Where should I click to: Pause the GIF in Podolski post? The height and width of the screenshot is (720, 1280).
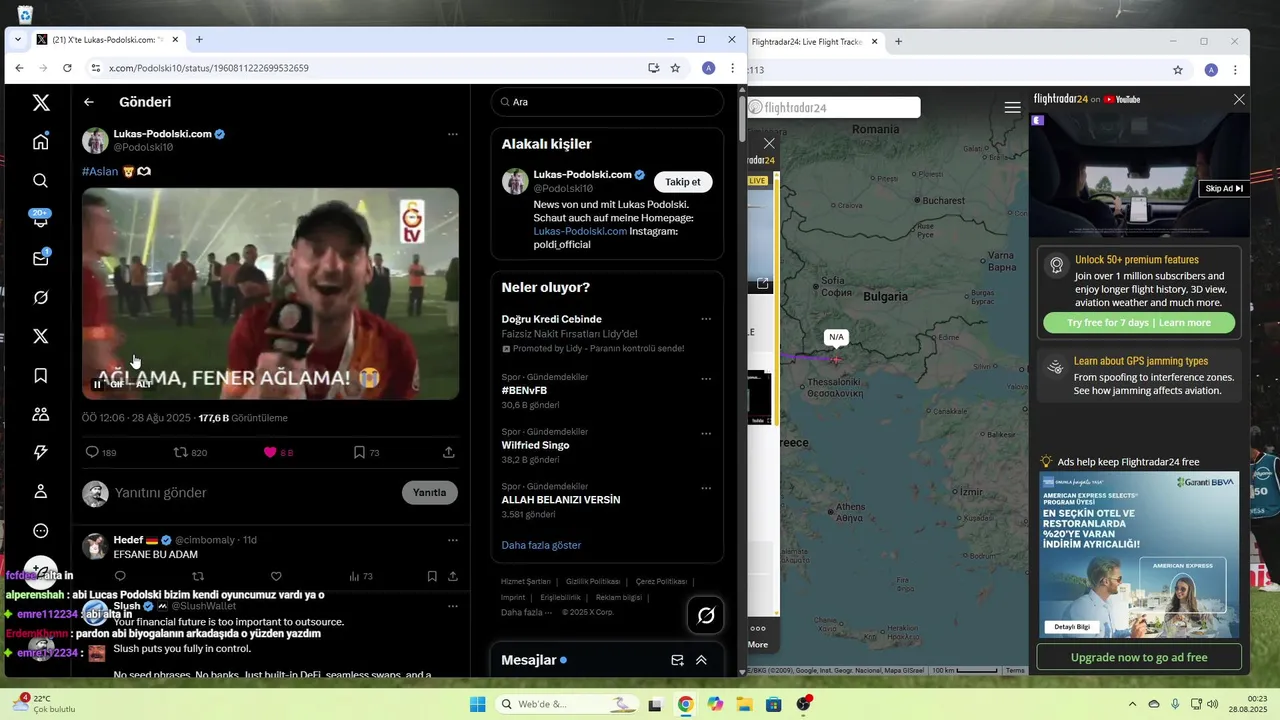tap(98, 384)
